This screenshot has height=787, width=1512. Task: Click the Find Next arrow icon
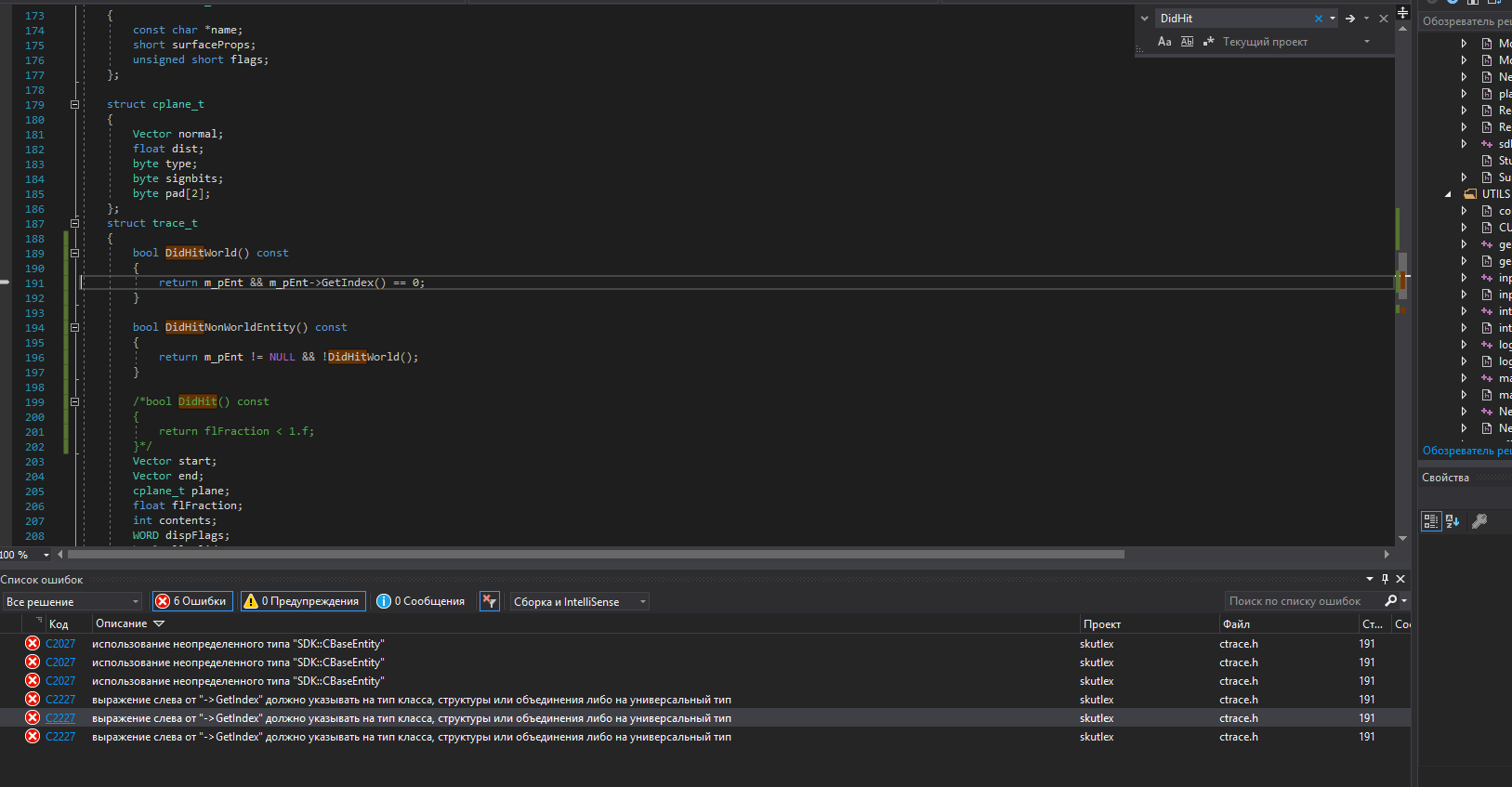pyautogui.click(x=1350, y=19)
